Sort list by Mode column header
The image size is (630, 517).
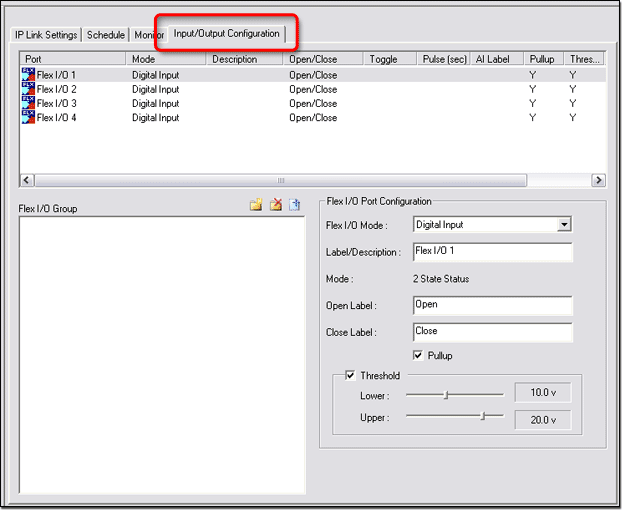[x=167, y=59]
